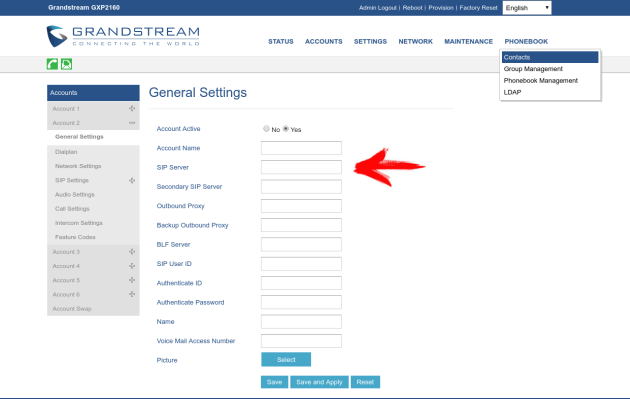The height and width of the screenshot is (399, 630).
Task: Choose Group Management from dropdown
Action: 550,69
